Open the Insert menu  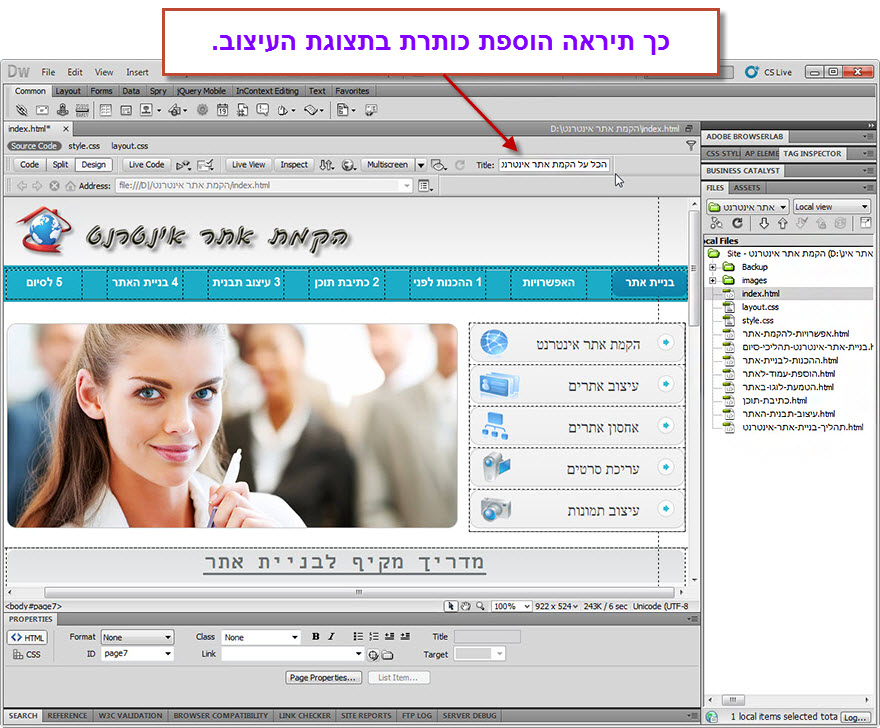137,72
